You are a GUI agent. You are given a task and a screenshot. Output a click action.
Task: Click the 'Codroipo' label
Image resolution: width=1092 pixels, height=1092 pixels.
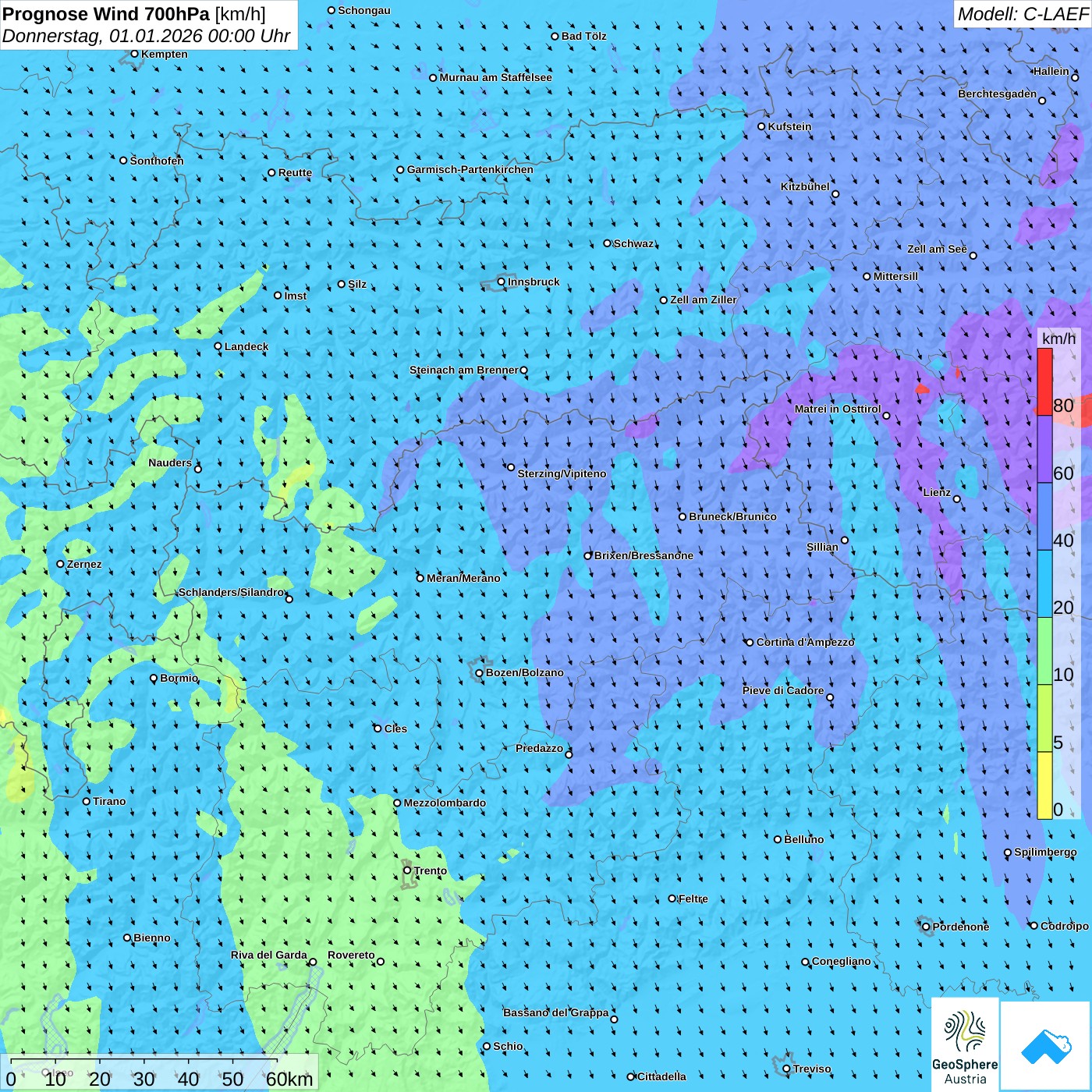tap(1065, 926)
